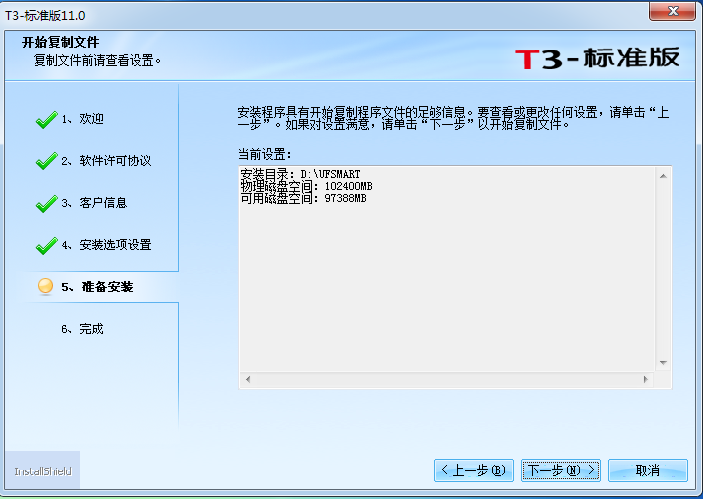Select the step label 3、客户信息
Viewport: 703px width, 499px height.
[x=94, y=203]
